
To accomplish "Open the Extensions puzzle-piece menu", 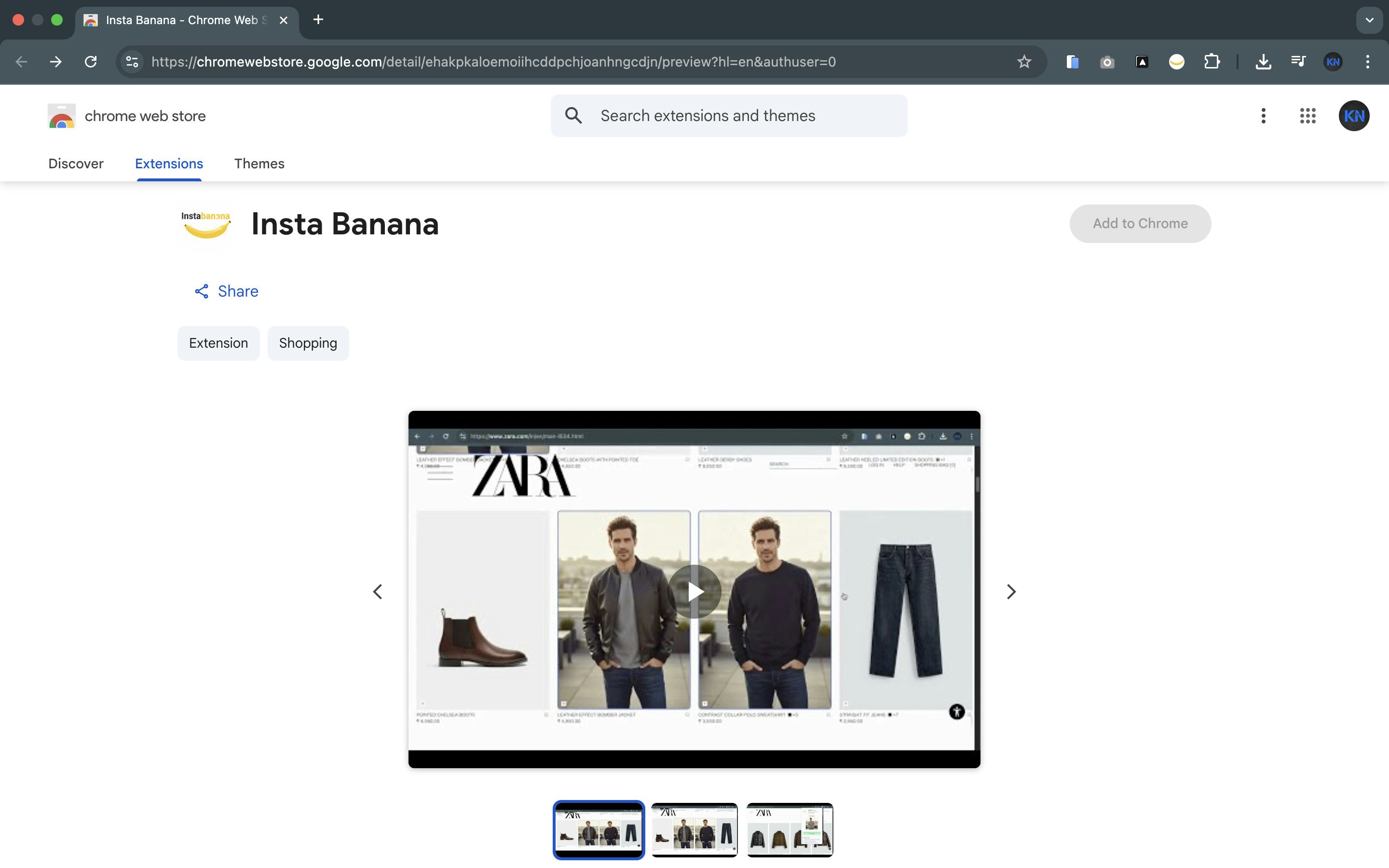I will (x=1212, y=61).
